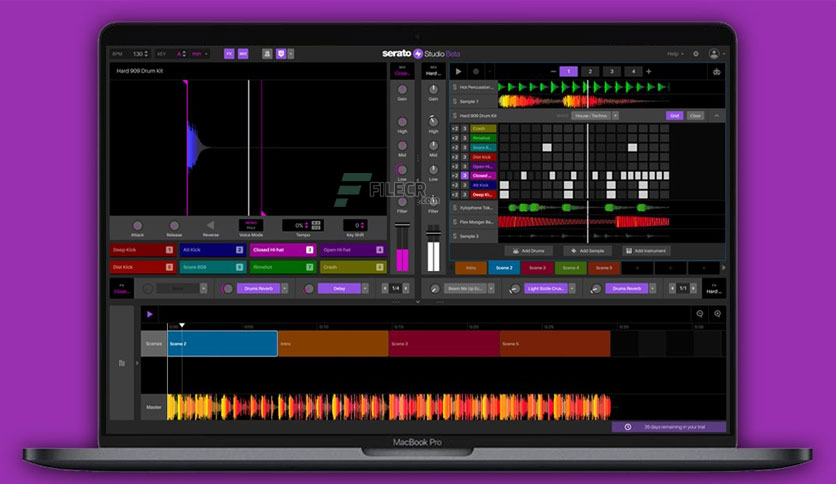
Task: Open the user account profile icon
Action: pyautogui.click(x=714, y=53)
